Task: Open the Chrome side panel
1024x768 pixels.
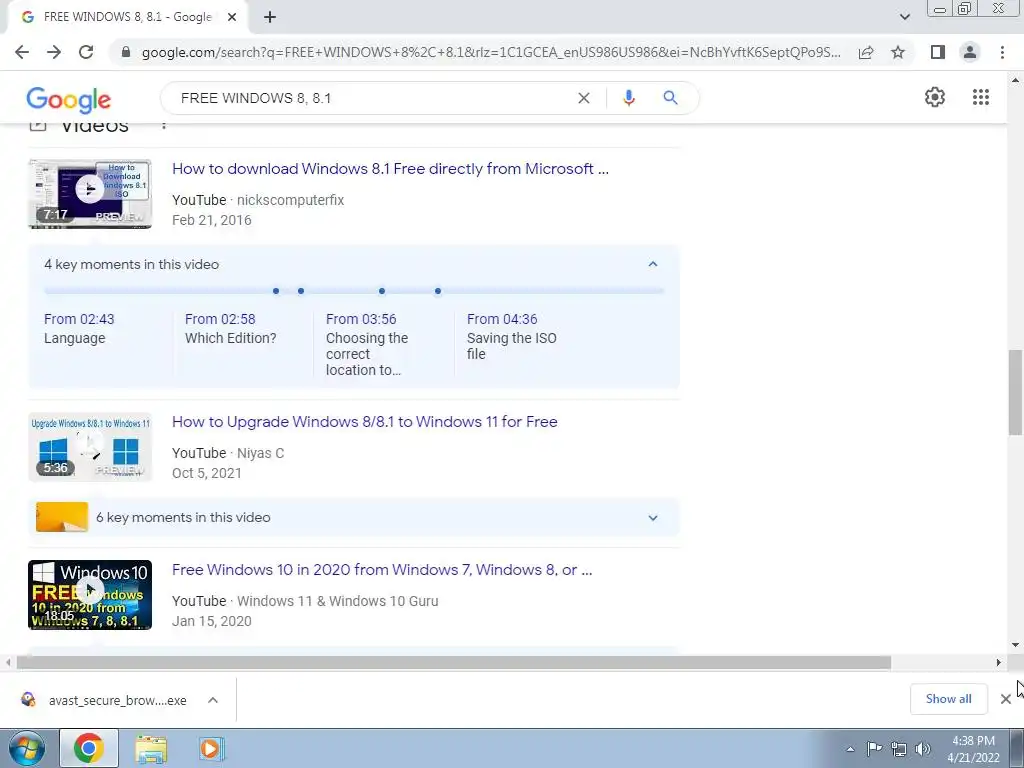Action: 938,52
